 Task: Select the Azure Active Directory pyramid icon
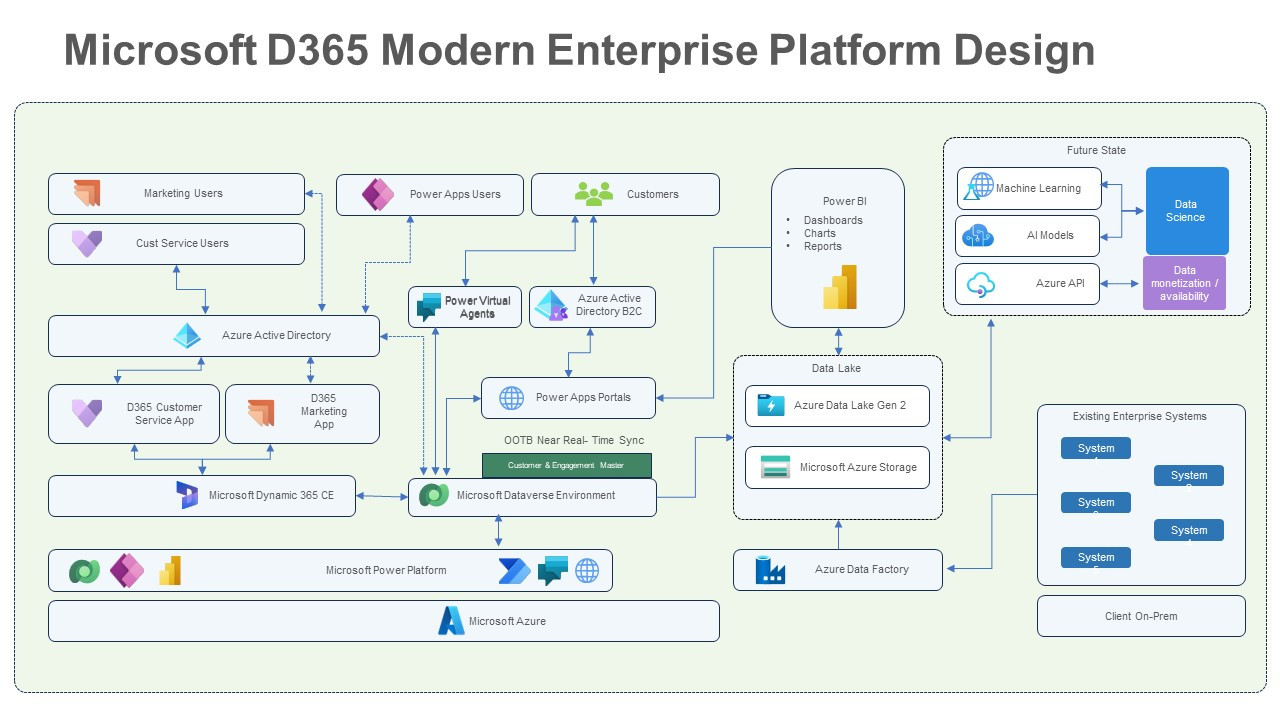tap(187, 336)
